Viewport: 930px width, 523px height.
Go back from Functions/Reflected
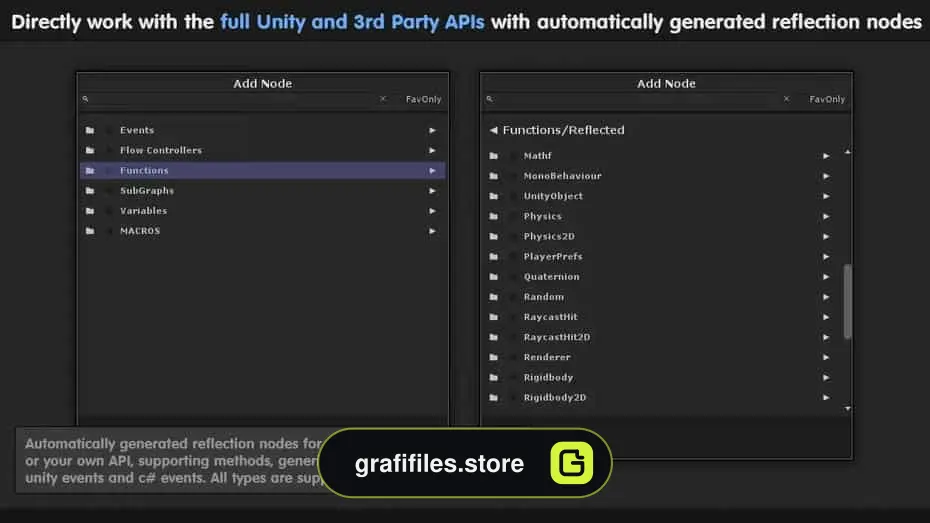(x=493, y=130)
